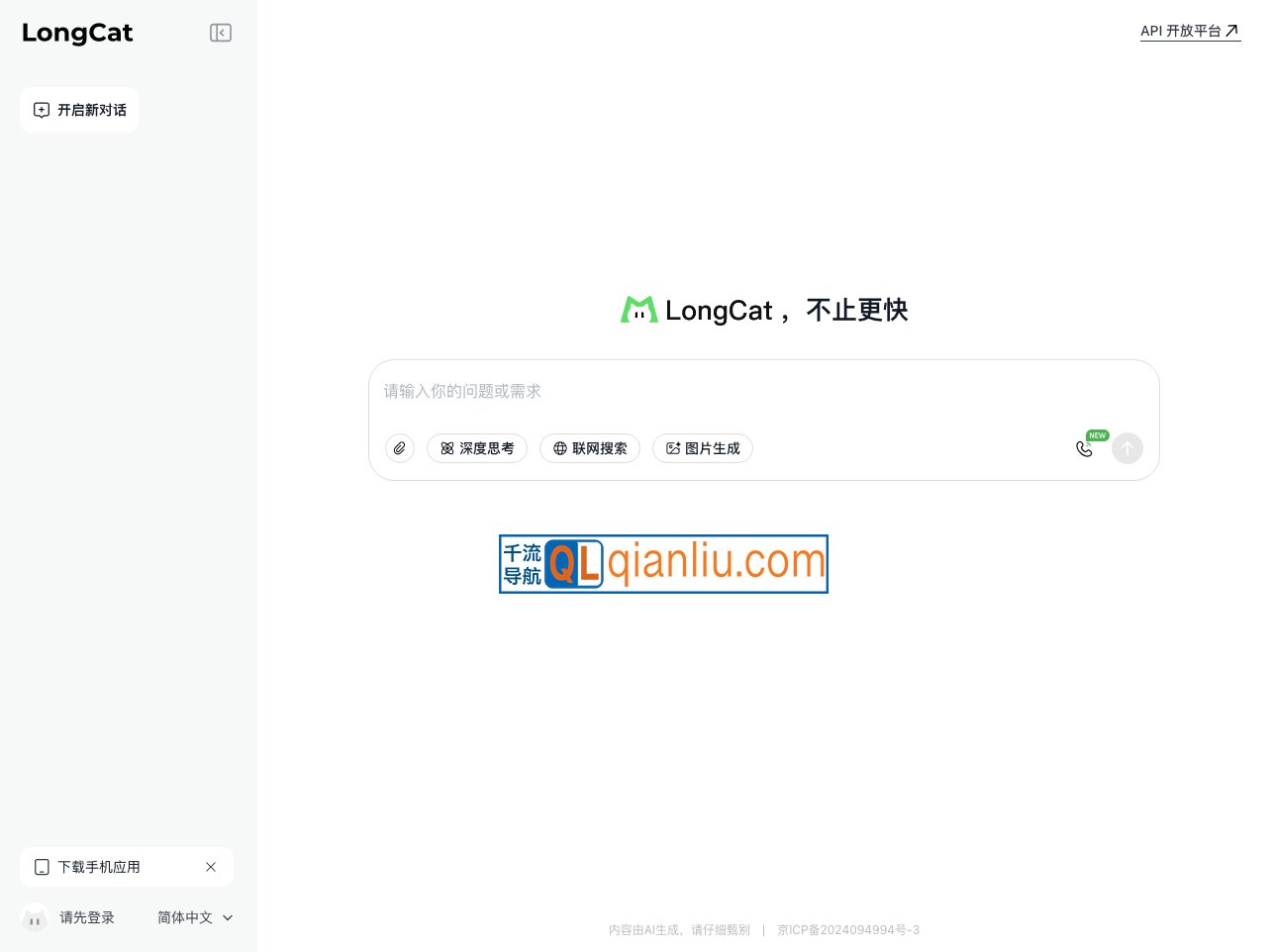1271x952 pixels.
Task: Click the qianliu.com banner image
Action: pos(663,563)
